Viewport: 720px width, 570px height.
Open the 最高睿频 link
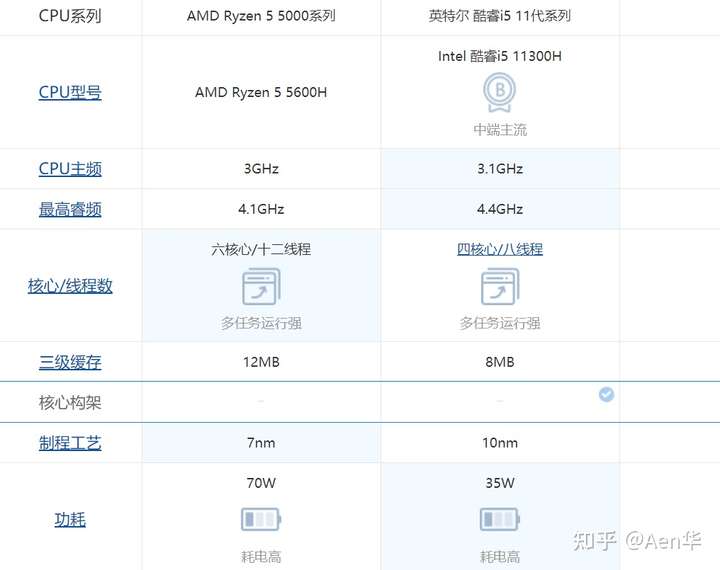click(x=70, y=209)
